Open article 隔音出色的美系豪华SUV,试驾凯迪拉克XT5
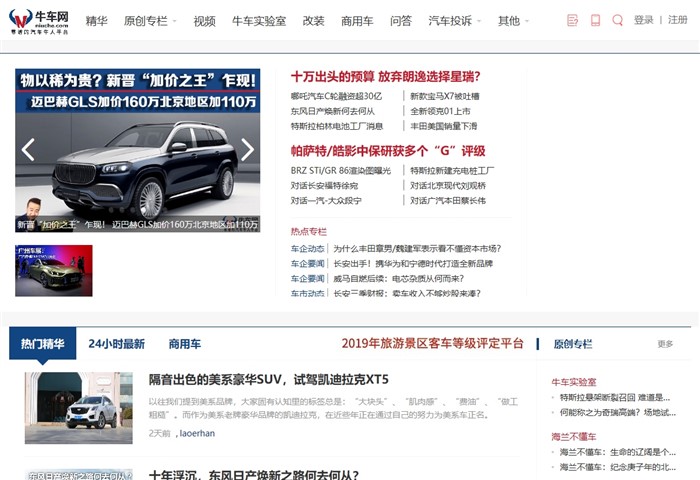 [x=269, y=380]
